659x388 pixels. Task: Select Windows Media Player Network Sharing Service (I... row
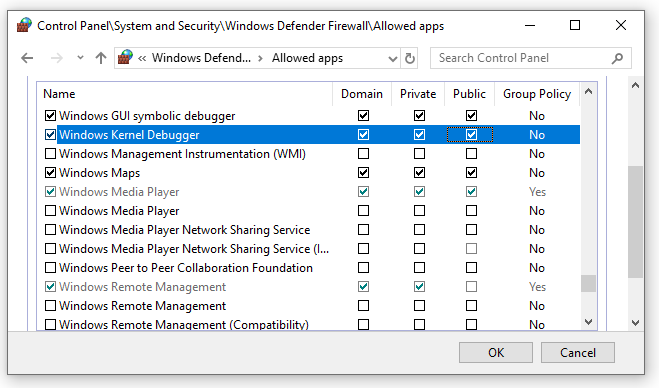tap(194, 249)
